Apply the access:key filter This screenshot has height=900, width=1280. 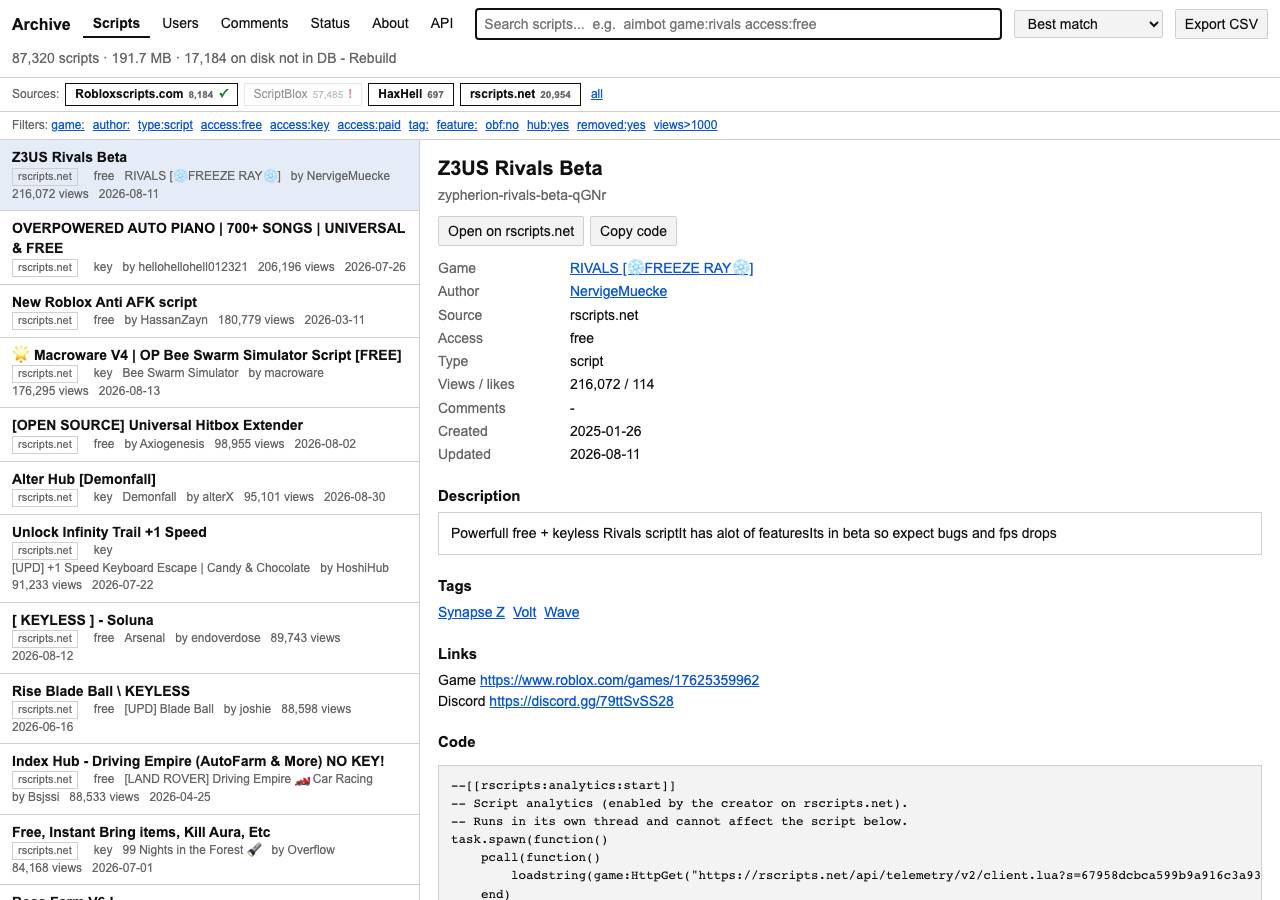(299, 125)
